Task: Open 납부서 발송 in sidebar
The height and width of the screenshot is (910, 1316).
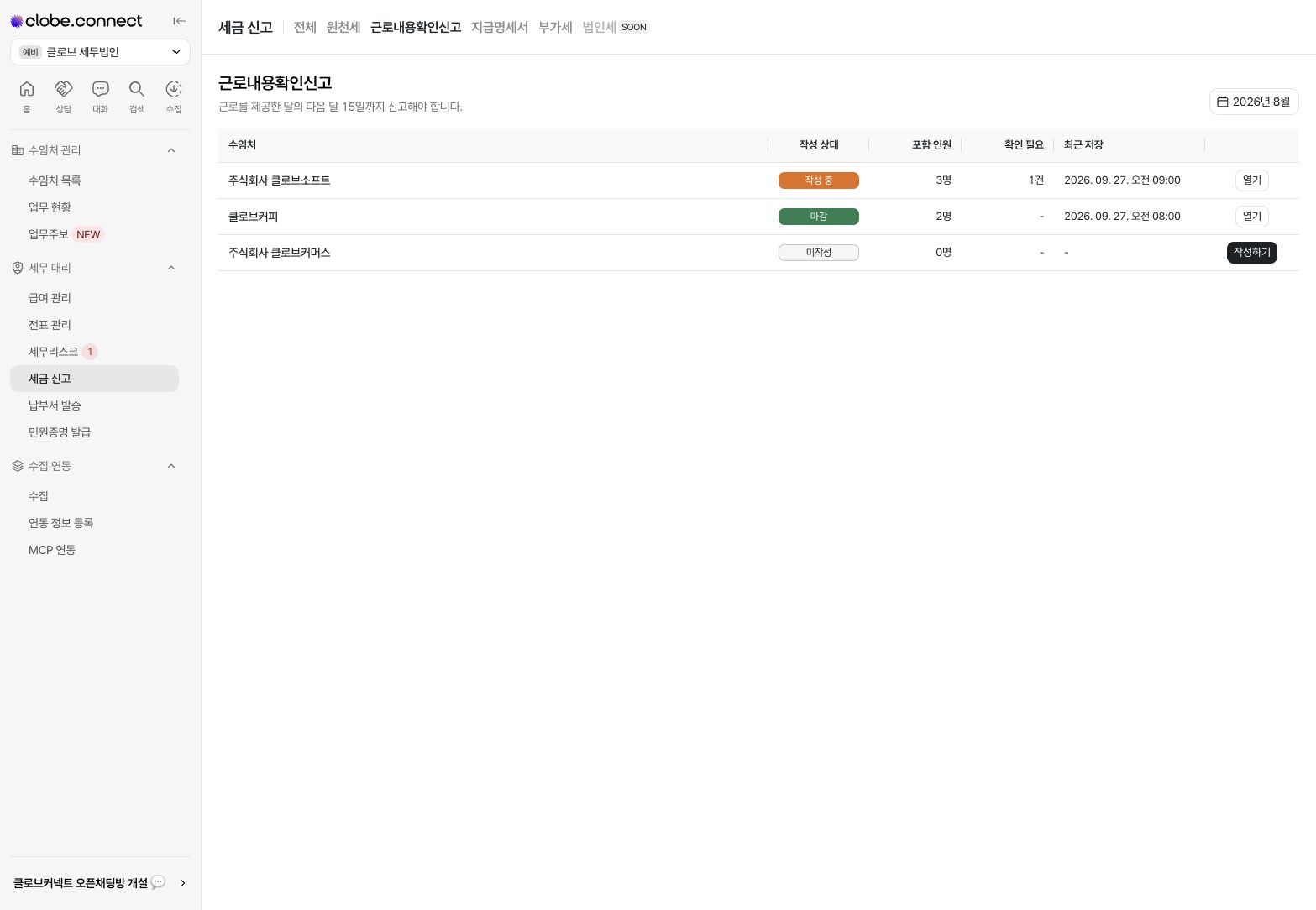Action: (x=94, y=405)
